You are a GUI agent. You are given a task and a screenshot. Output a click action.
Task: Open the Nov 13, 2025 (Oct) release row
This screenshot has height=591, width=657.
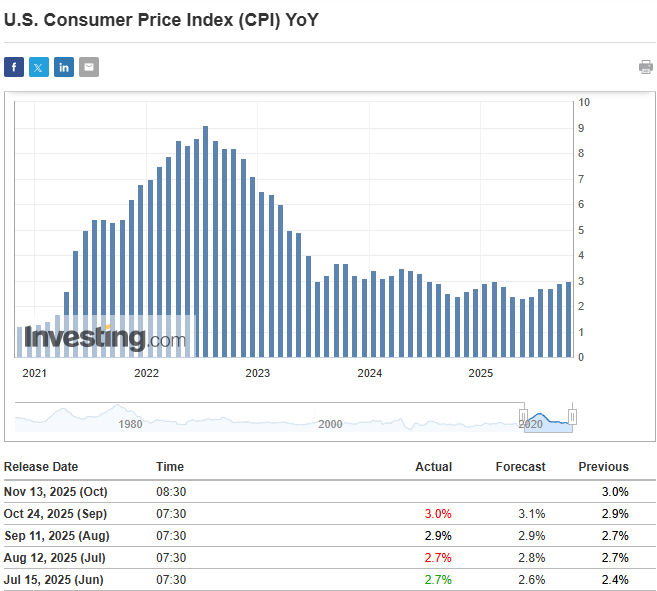pos(56,491)
